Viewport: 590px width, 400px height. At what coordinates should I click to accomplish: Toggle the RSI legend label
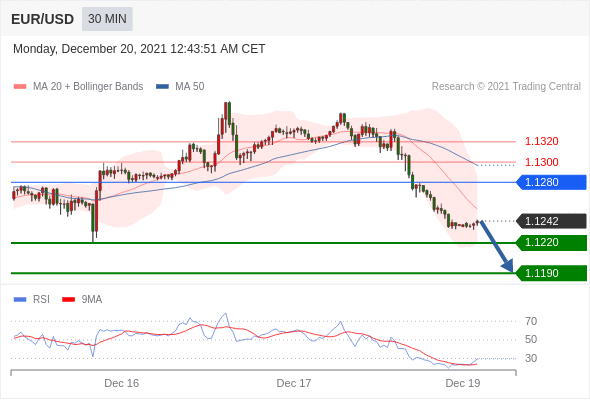point(41,300)
